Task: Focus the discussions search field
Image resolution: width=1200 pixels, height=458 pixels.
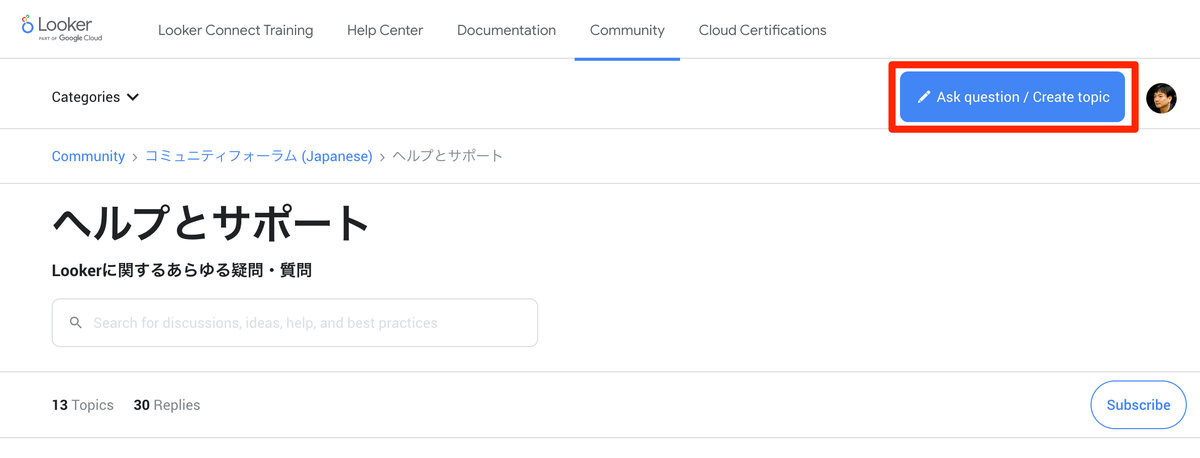Action: point(295,323)
